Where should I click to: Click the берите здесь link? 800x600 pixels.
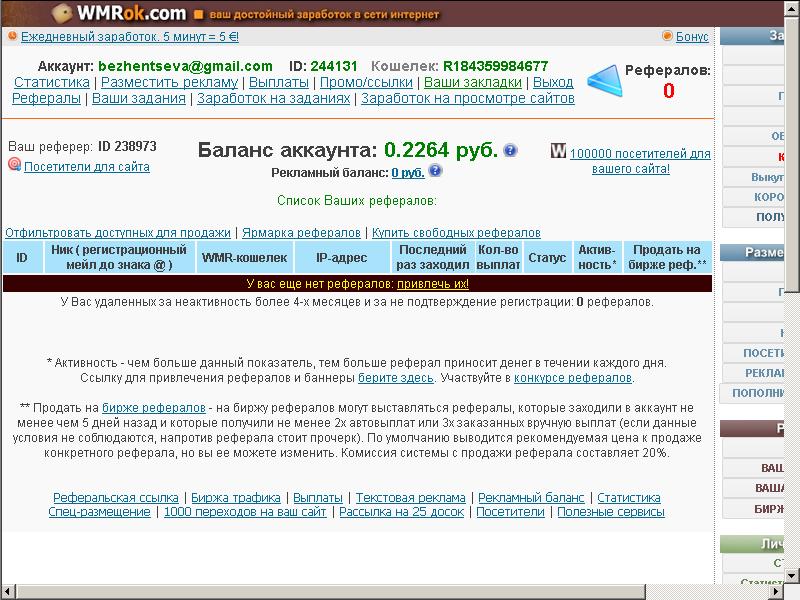click(x=396, y=378)
